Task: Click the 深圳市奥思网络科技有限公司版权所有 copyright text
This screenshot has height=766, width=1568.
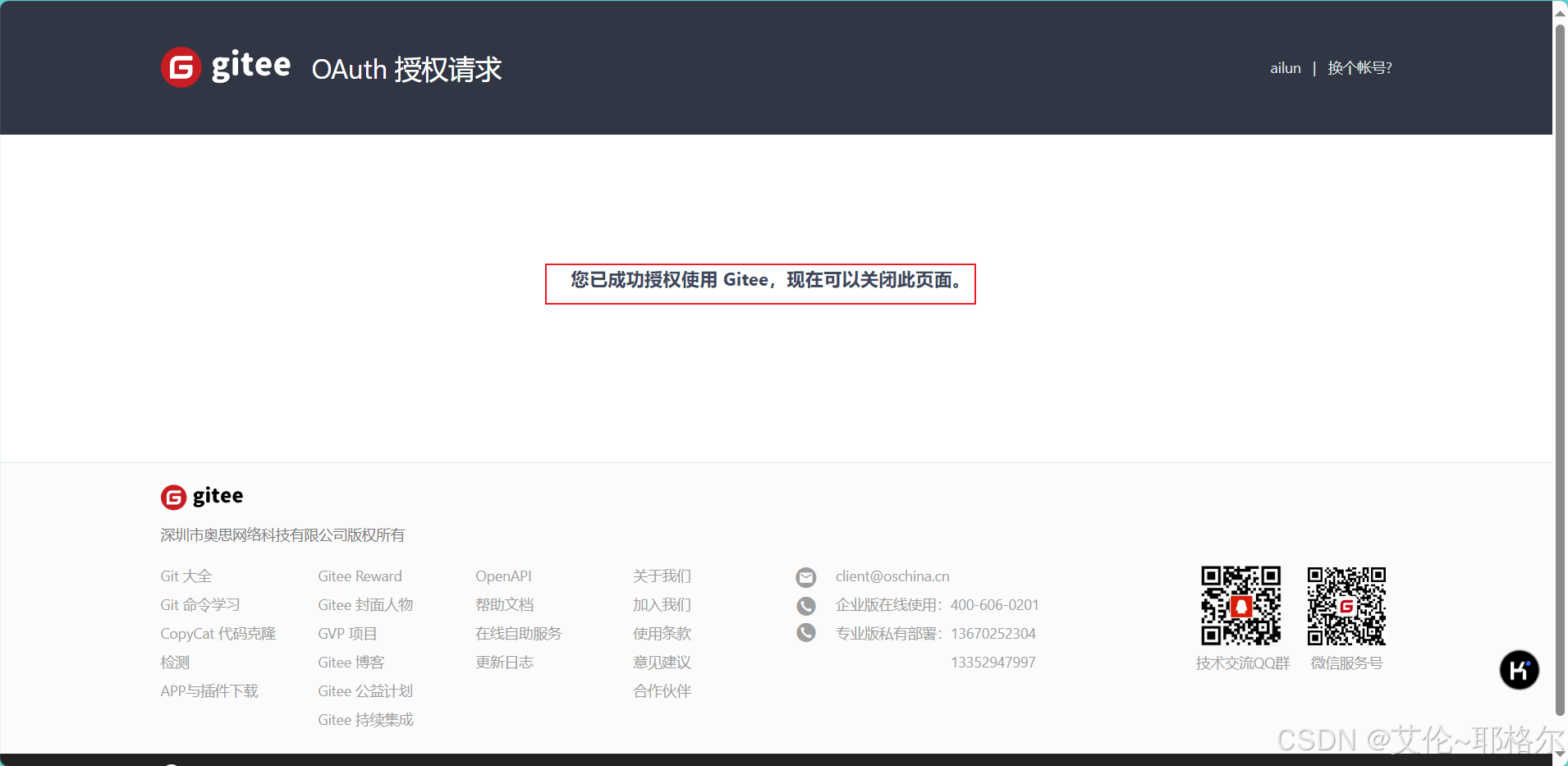Action: click(282, 535)
